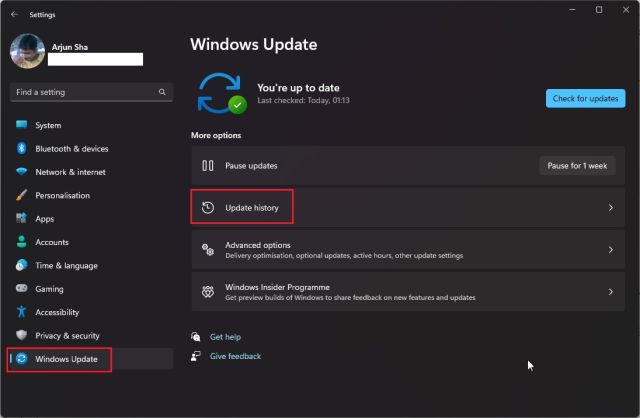Open Windows Insider Programme row
This screenshot has width=640, height=418.
[408, 292]
